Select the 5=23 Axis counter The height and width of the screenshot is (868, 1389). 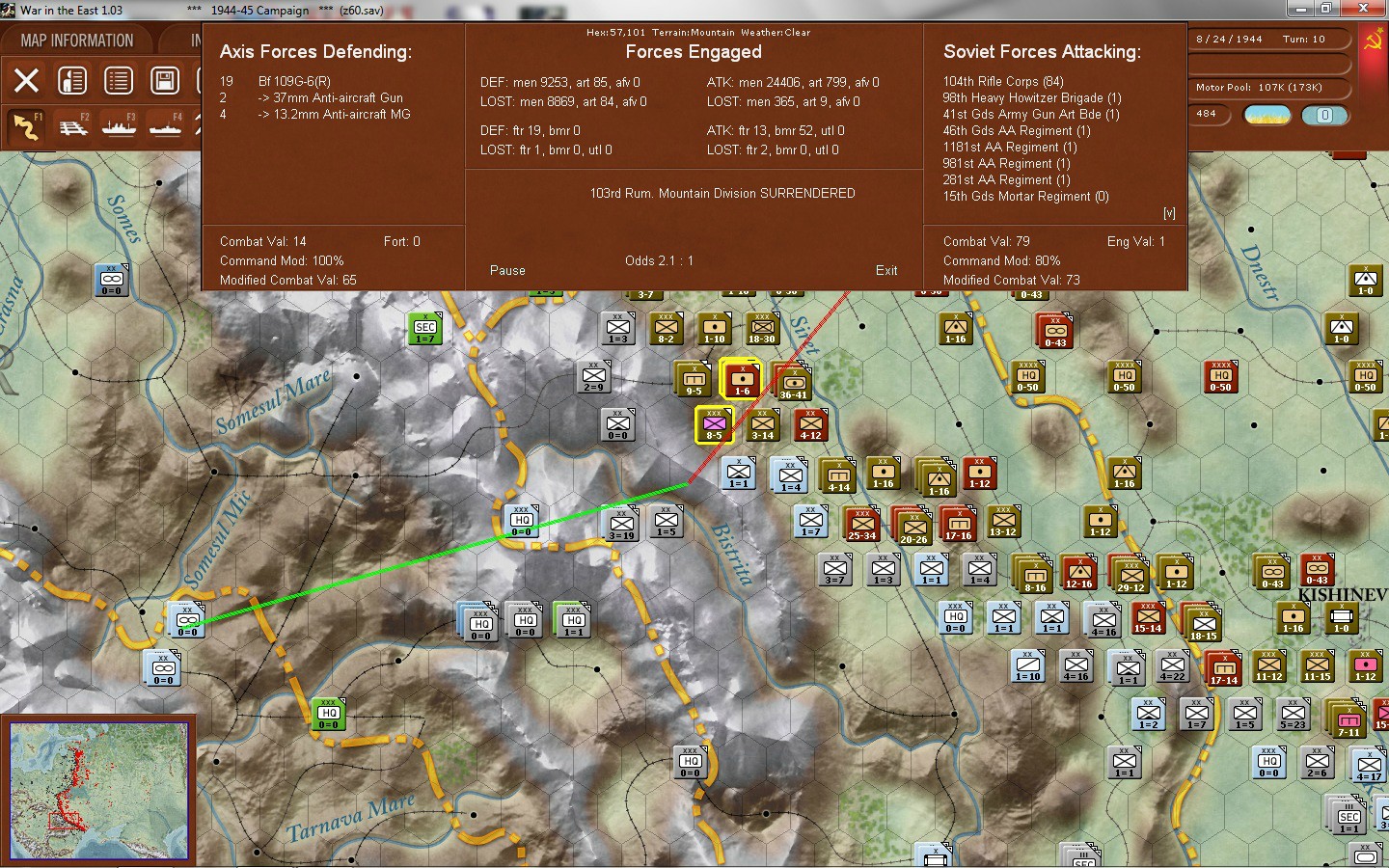click(1293, 715)
